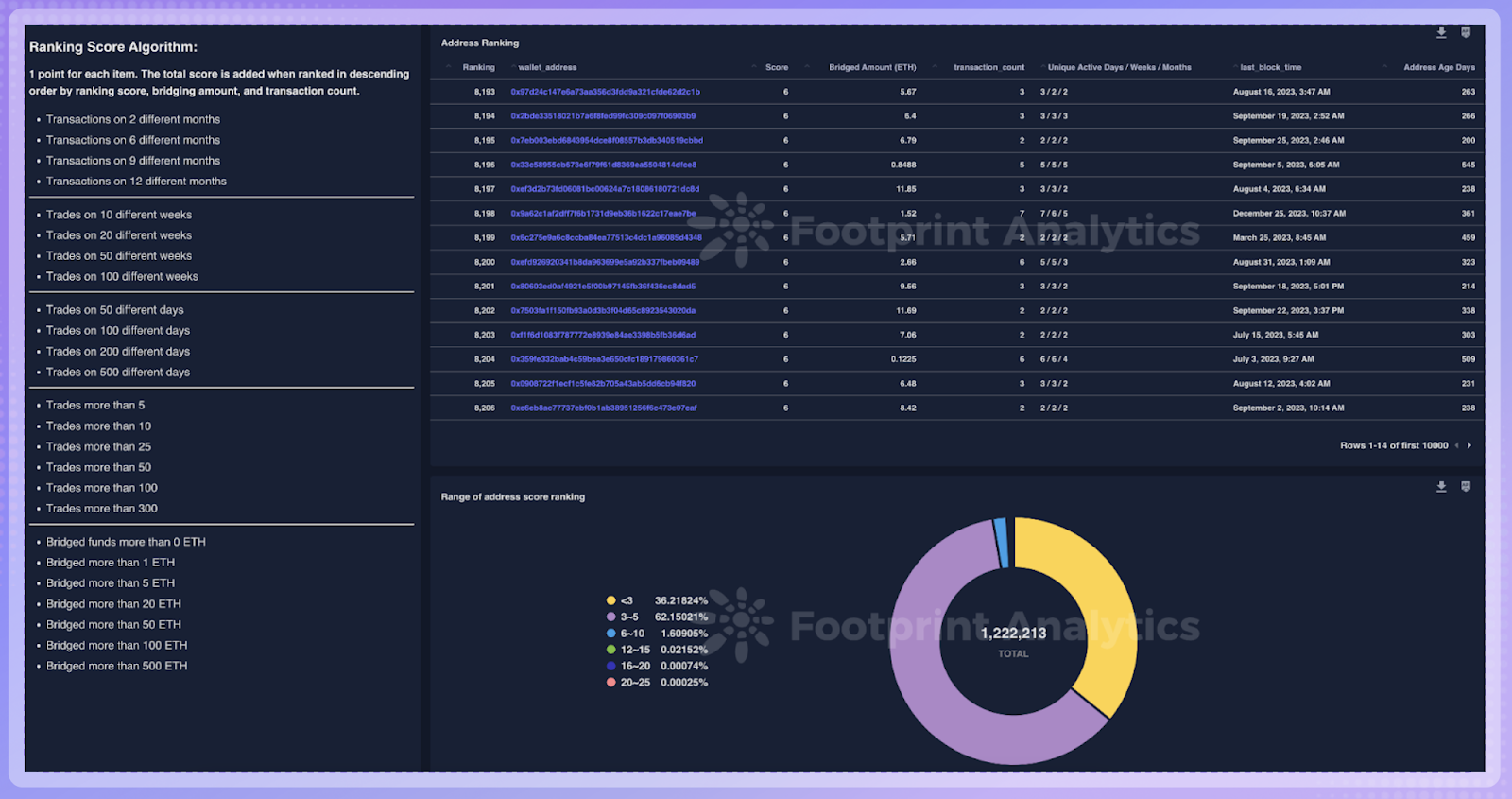Toggle the <3 series in the chart legend

click(x=626, y=600)
